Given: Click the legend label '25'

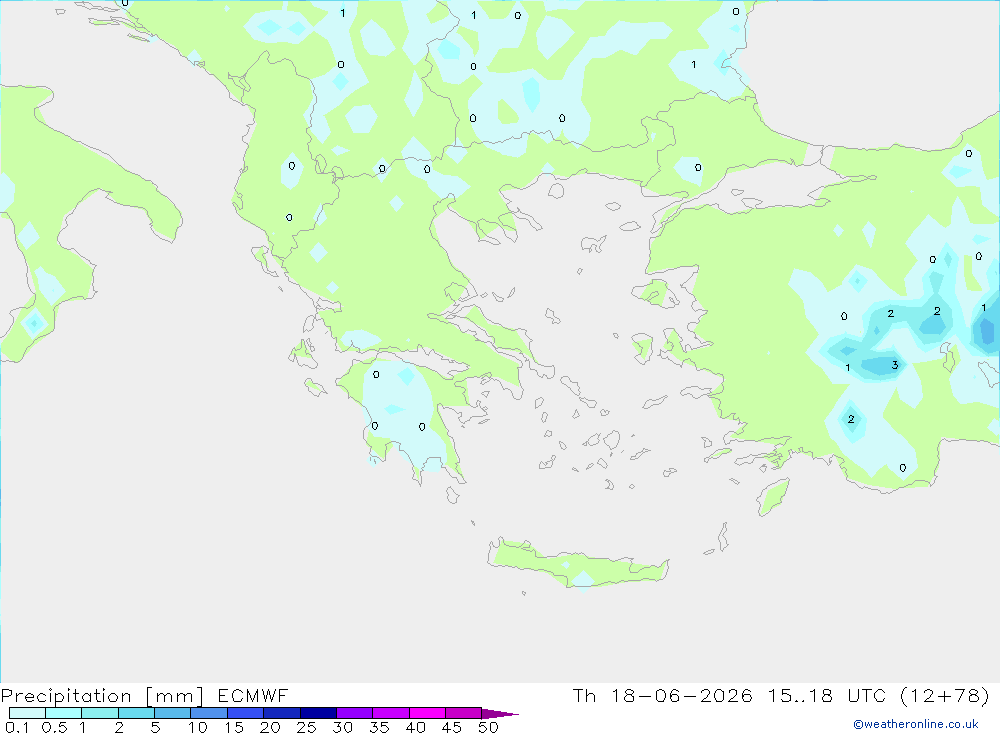Looking at the screenshot, I should 306,727.
